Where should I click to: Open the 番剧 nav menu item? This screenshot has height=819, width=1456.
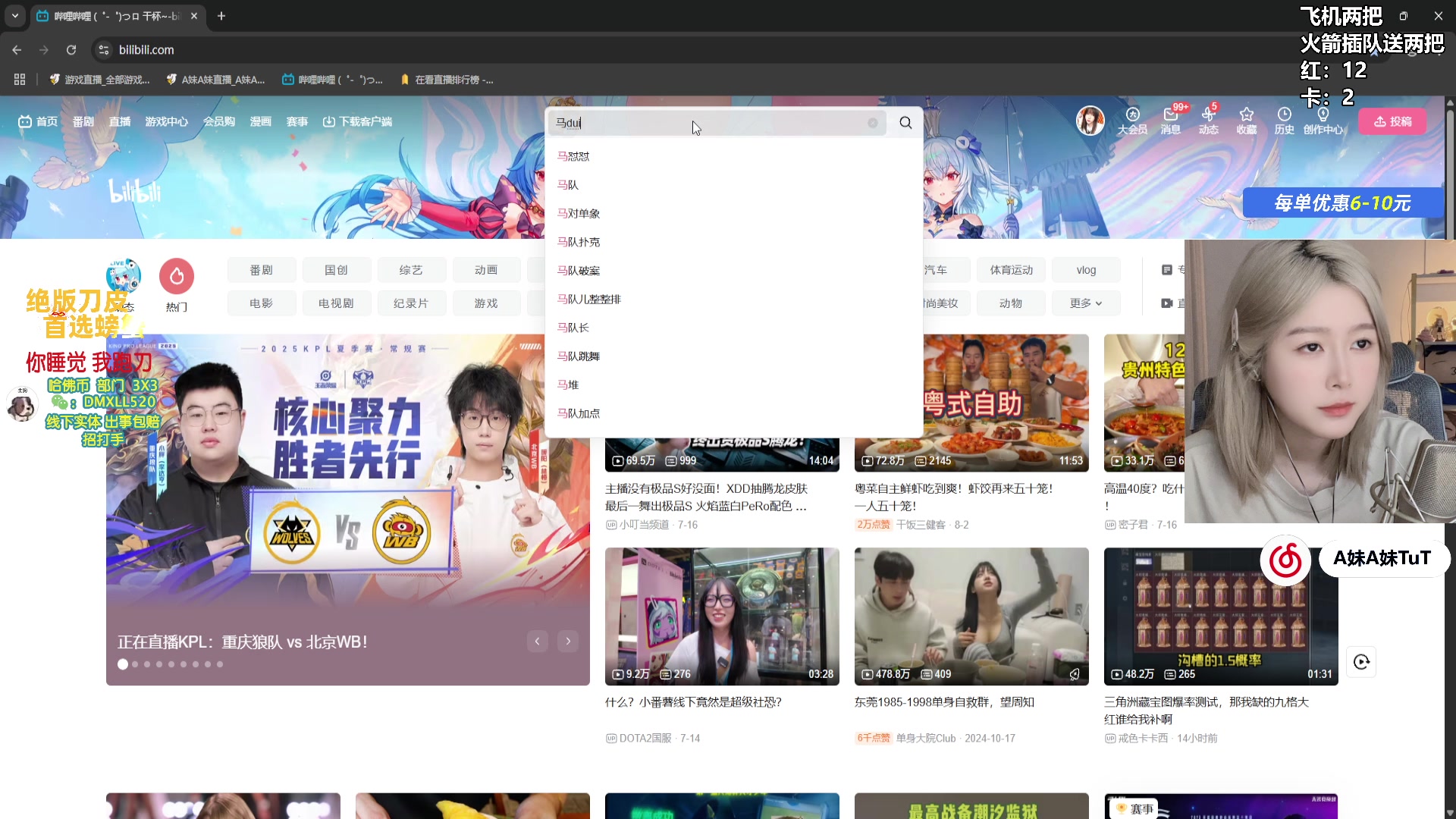click(x=83, y=121)
